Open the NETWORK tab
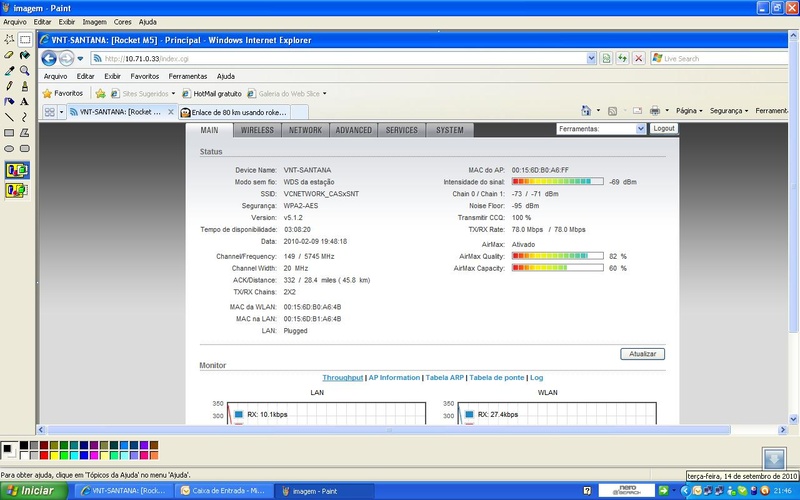Screen dimensions: 800x500 tap(305, 130)
